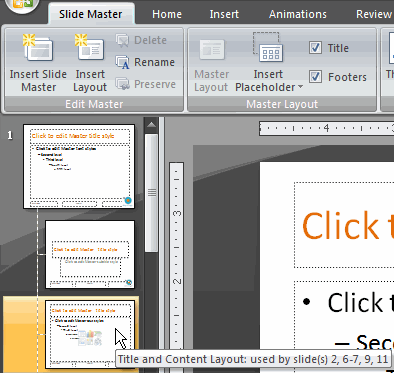The height and width of the screenshot is (373, 394).
Task: Switch to the Slide Master tab
Action: point(91,14)
